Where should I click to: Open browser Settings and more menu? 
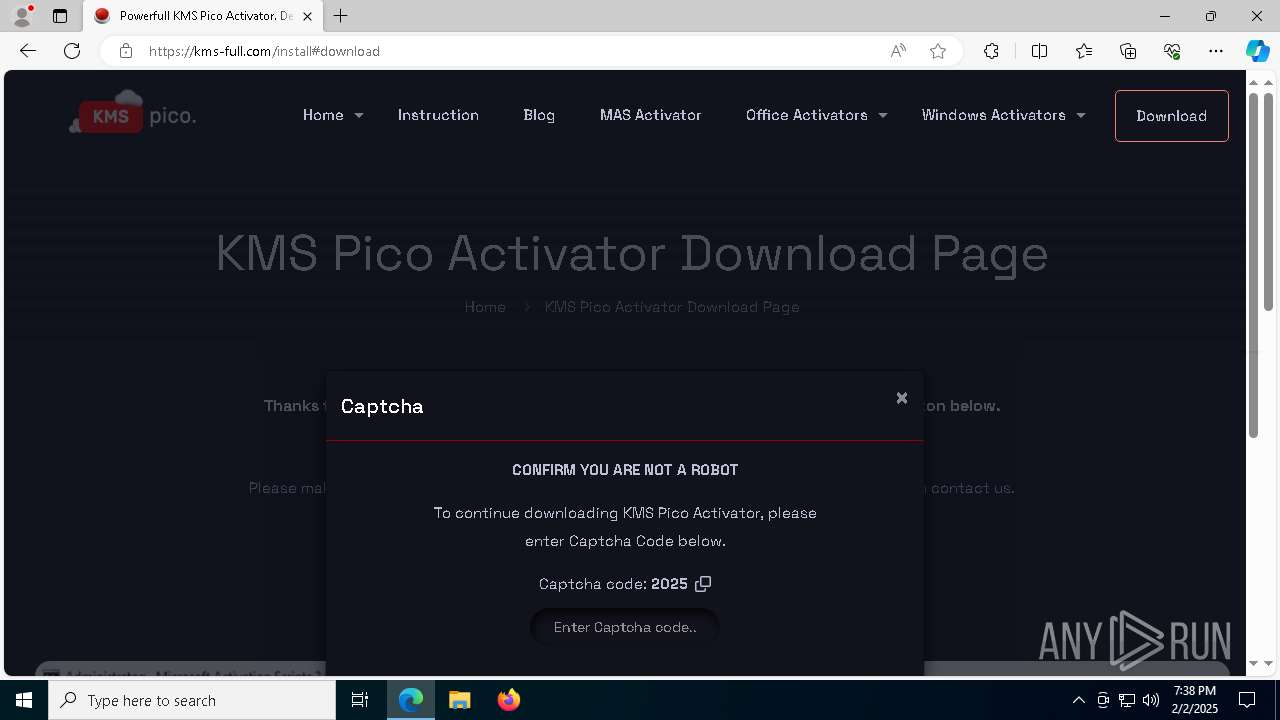1216,51
